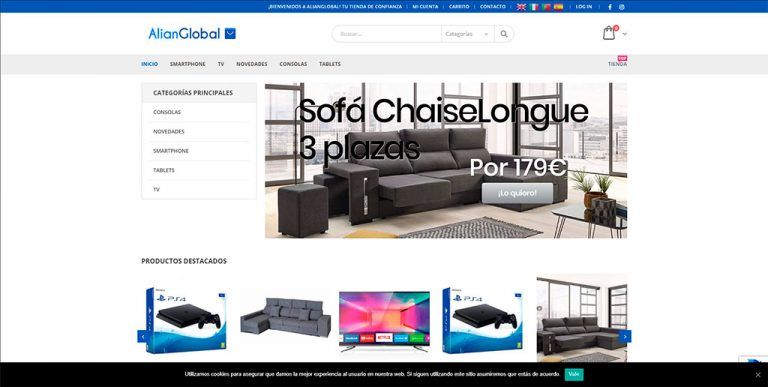768x387 pixels.
Task: Click the CARRITO top link
Action: click(x=459, y=7)
